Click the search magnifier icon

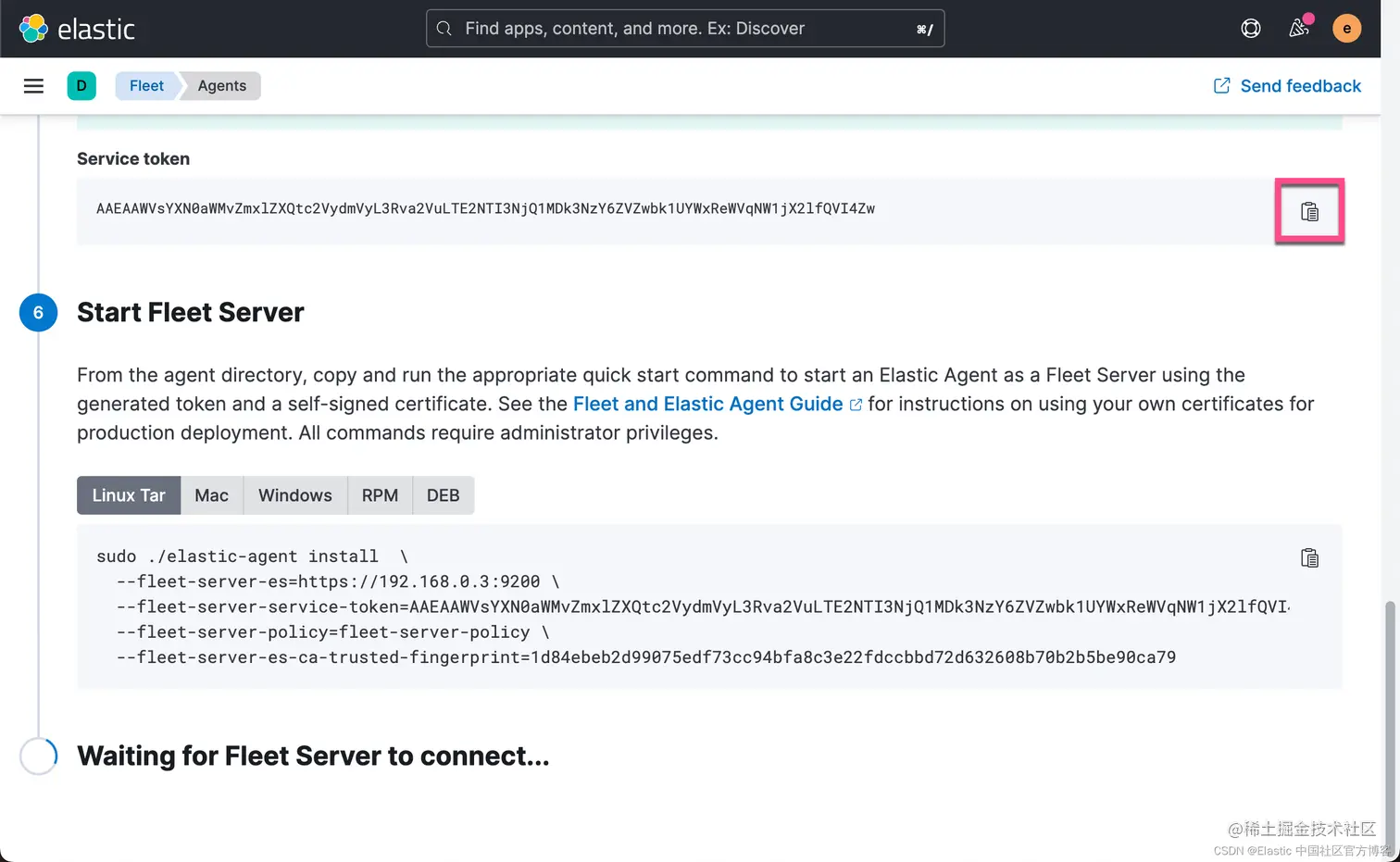point(444,29)
